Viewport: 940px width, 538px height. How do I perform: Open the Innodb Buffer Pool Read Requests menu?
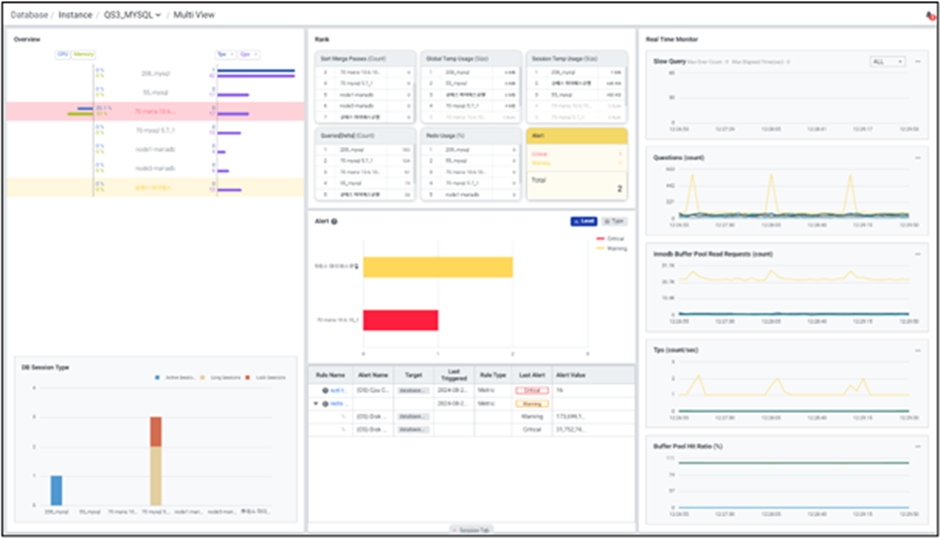917,253
